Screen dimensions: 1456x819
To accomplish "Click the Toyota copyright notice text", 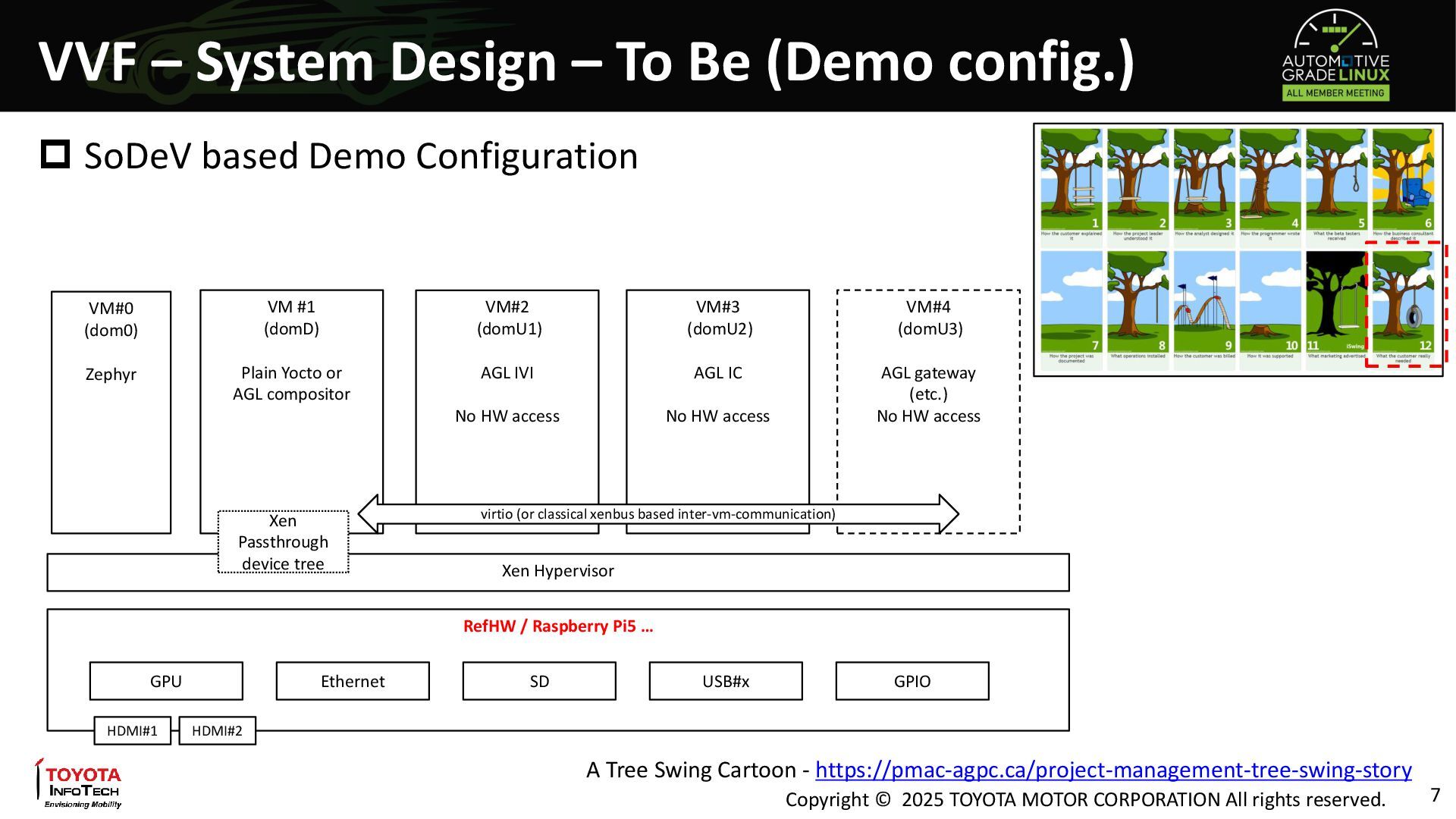I will coord(1085,799).
